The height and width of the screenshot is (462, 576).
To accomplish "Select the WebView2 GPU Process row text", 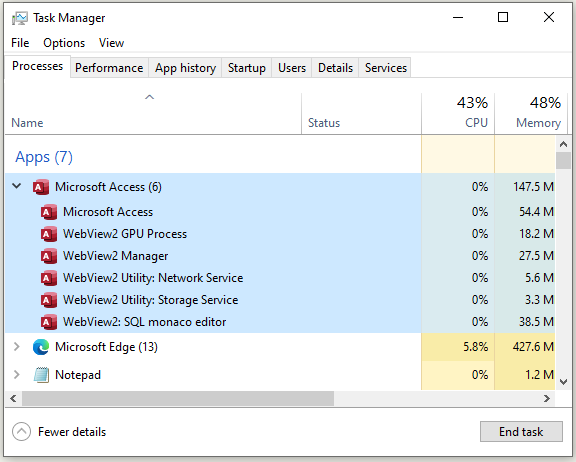I will (125, 234).
